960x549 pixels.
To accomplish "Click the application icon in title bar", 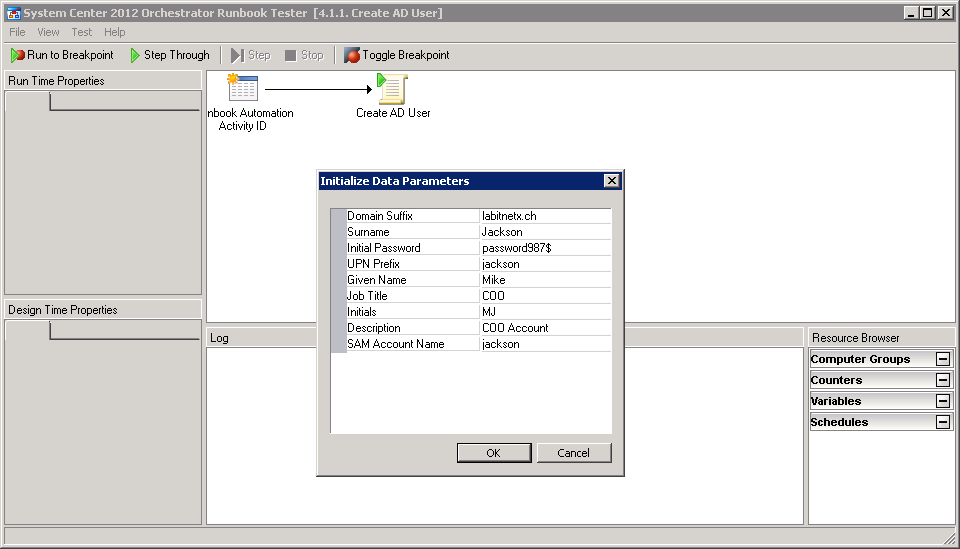I will click(13, 13).
